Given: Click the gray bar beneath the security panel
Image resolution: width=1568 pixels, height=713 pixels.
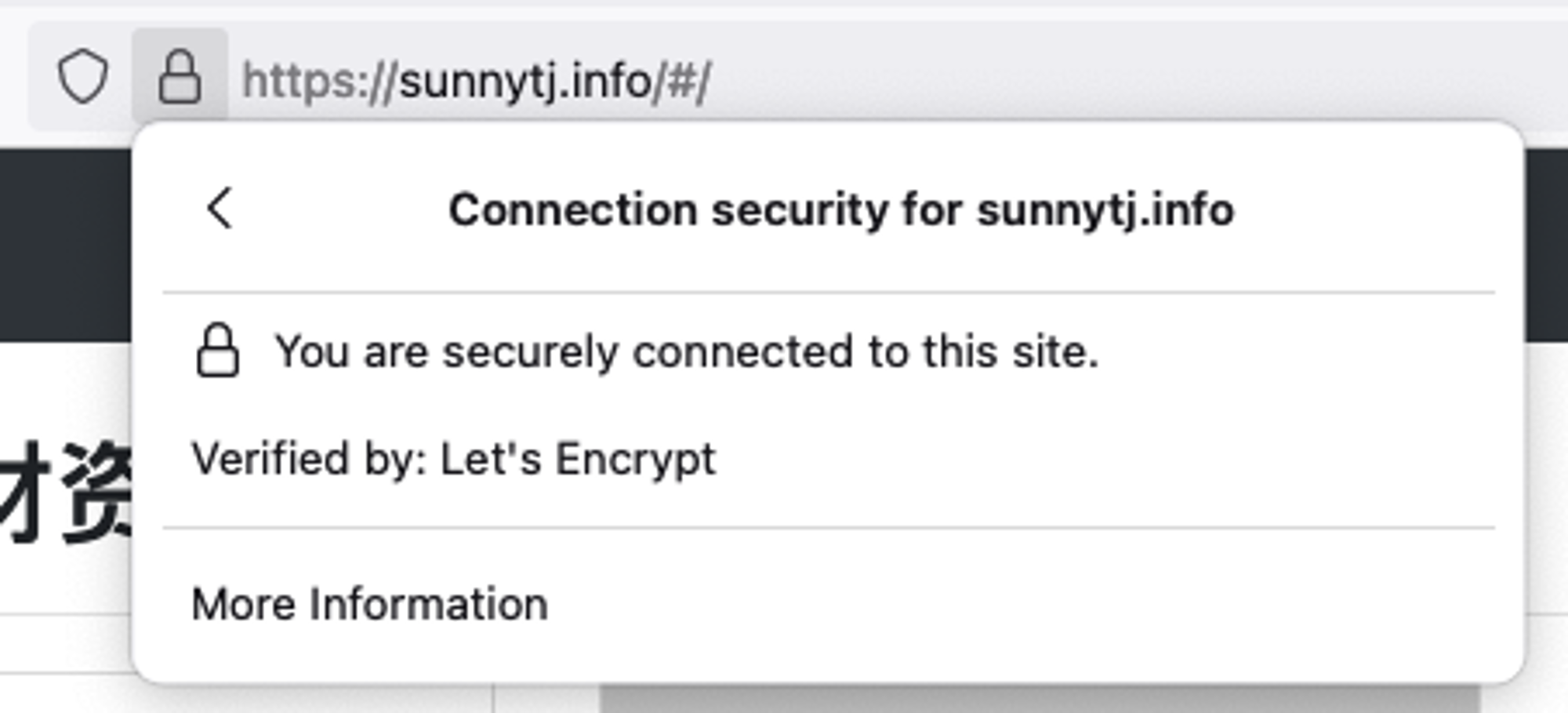Looking at the screenshot, I should coord(1040,698).
